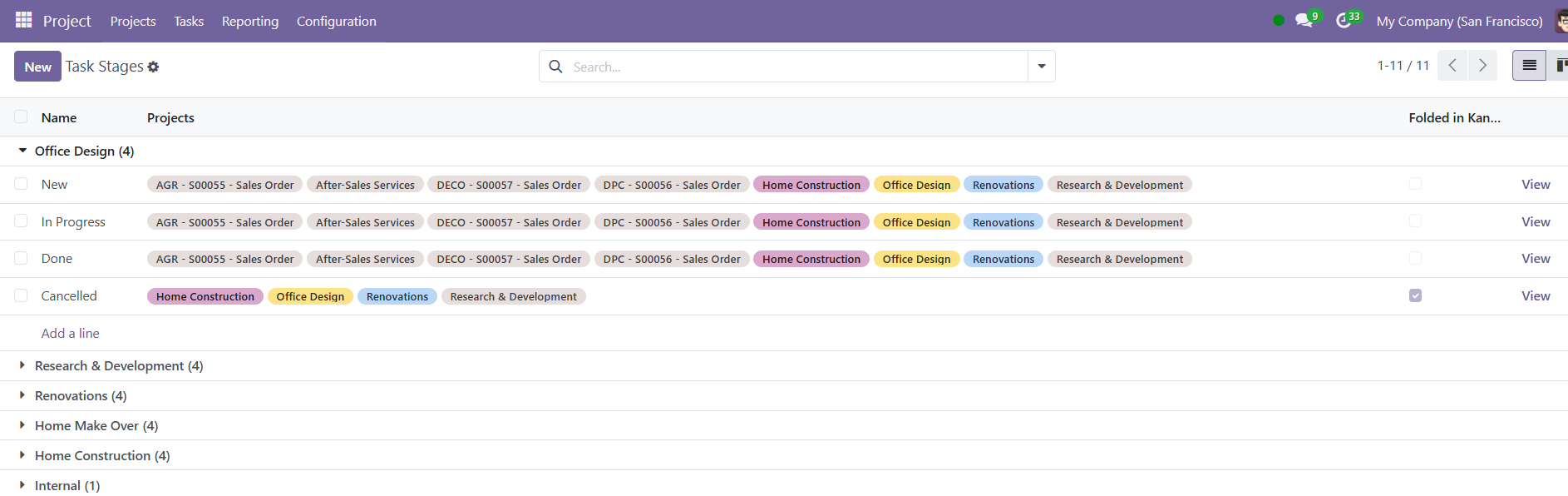
Task: Open the Tasks menu
Action: click(189, 21)
